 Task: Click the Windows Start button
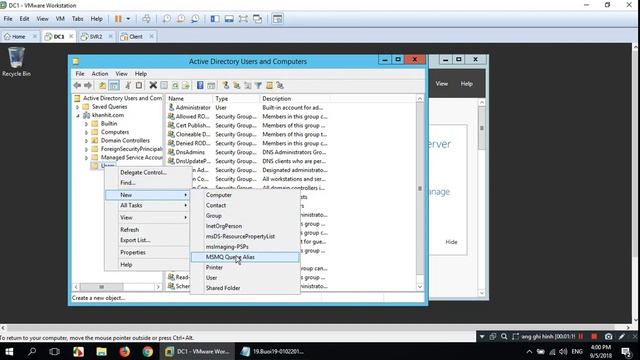9,351
